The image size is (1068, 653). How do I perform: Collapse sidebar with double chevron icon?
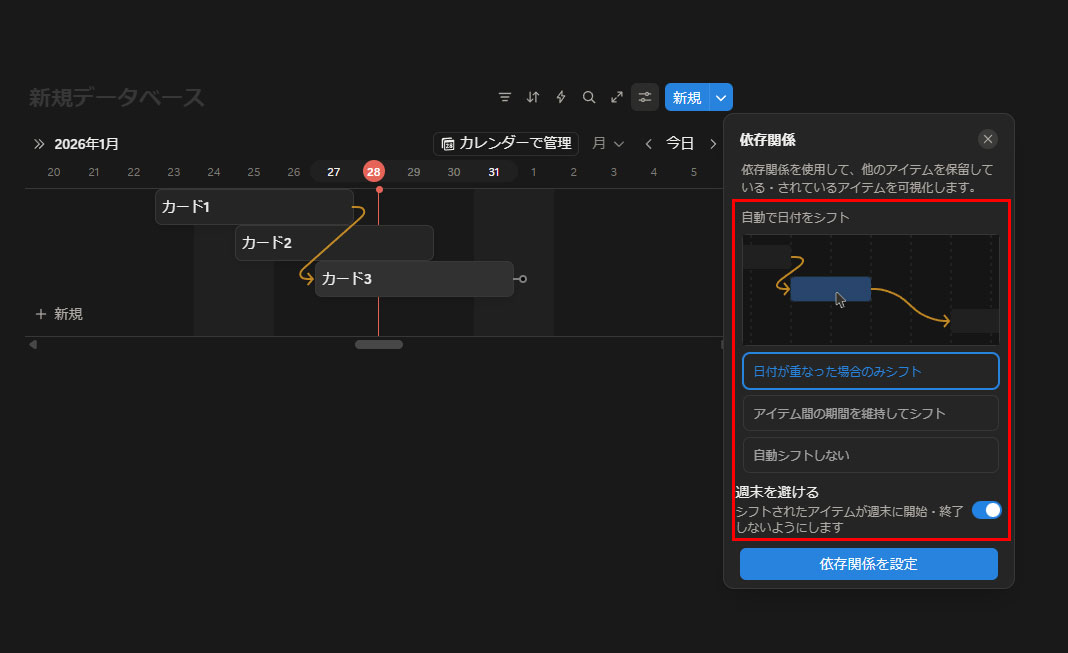tap(39, 144)
